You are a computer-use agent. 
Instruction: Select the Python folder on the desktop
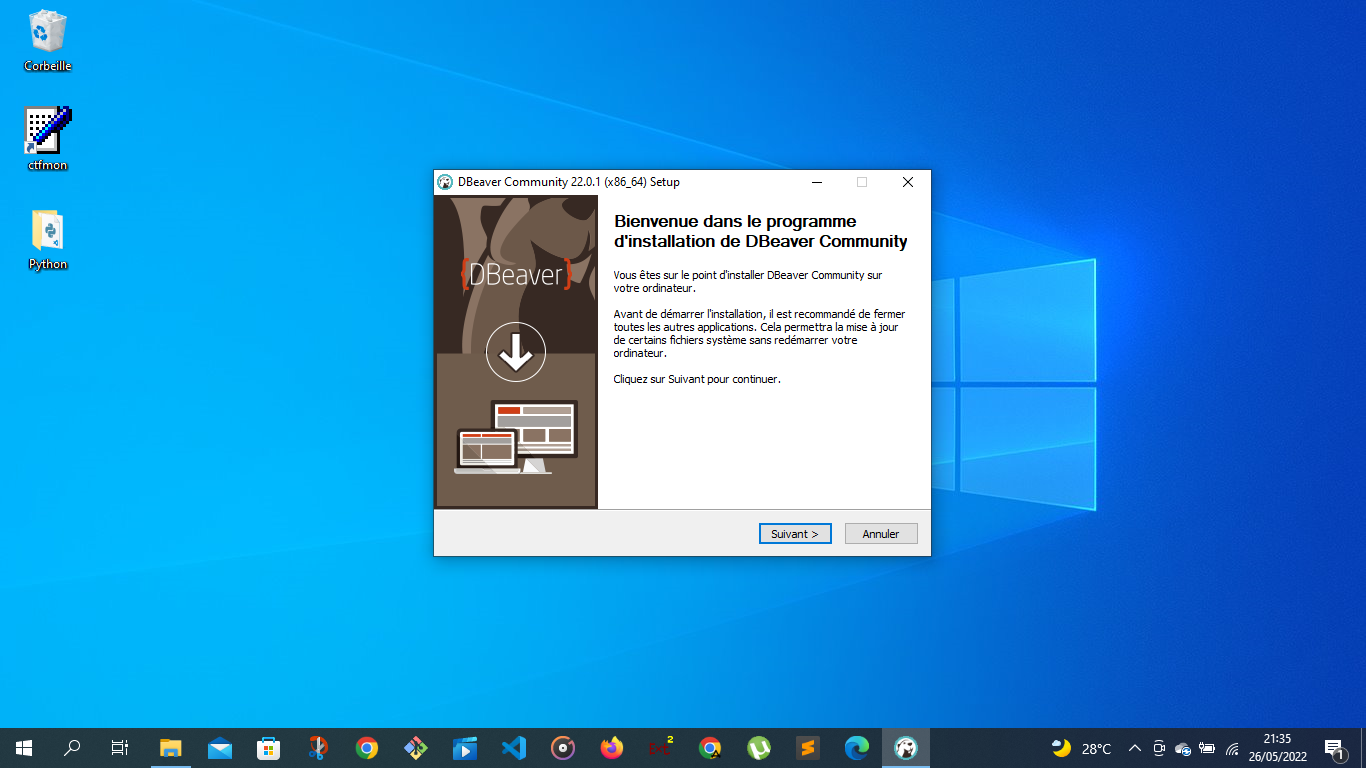48,240
